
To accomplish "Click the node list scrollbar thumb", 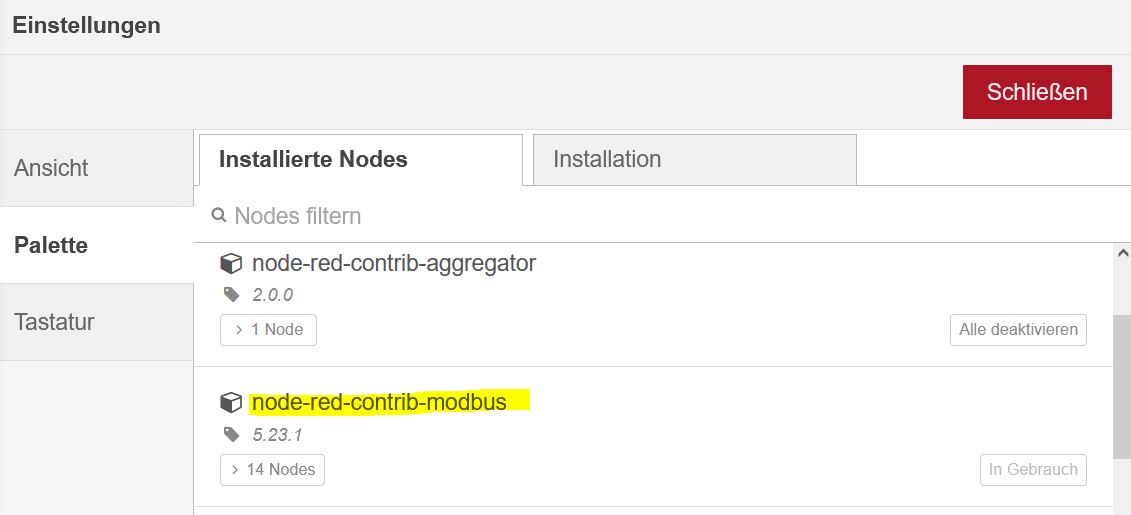I will [x=1122, y=387].
